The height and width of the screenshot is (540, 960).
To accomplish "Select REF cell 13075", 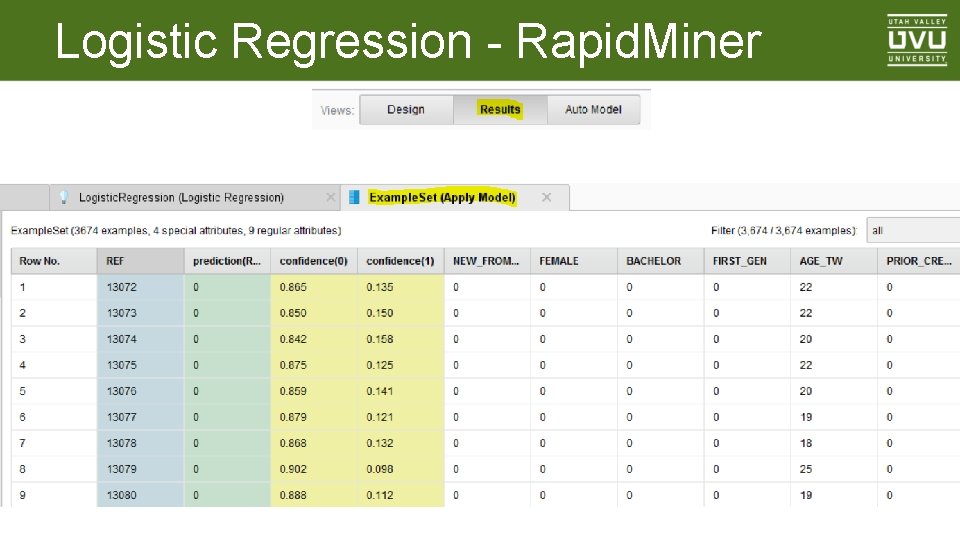I will pyautogui.click(x=140, y=365).
